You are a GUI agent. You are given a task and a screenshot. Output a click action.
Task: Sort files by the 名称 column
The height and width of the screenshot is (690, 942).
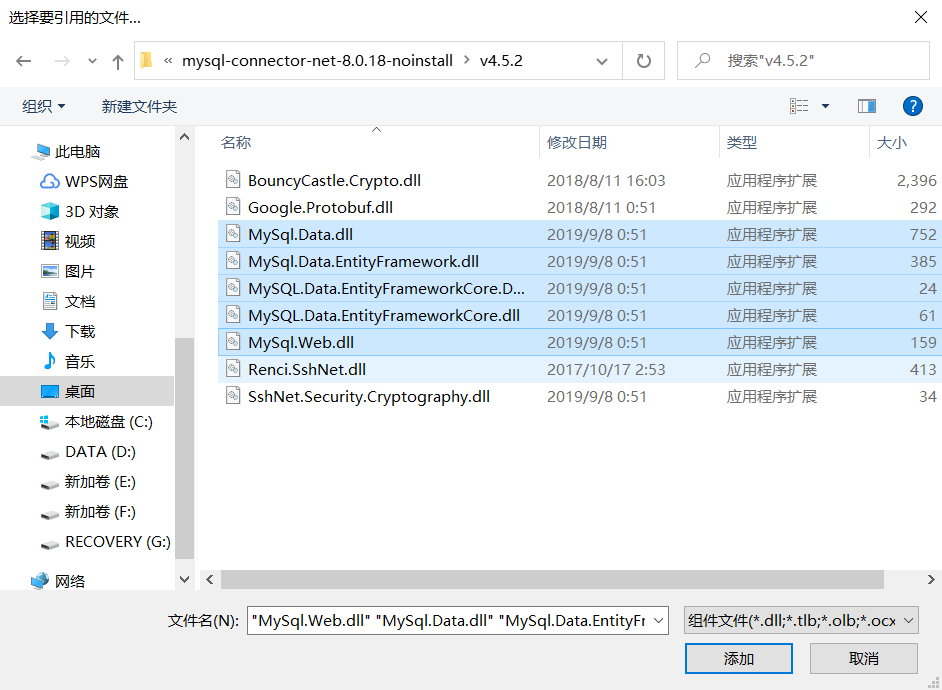236,142
